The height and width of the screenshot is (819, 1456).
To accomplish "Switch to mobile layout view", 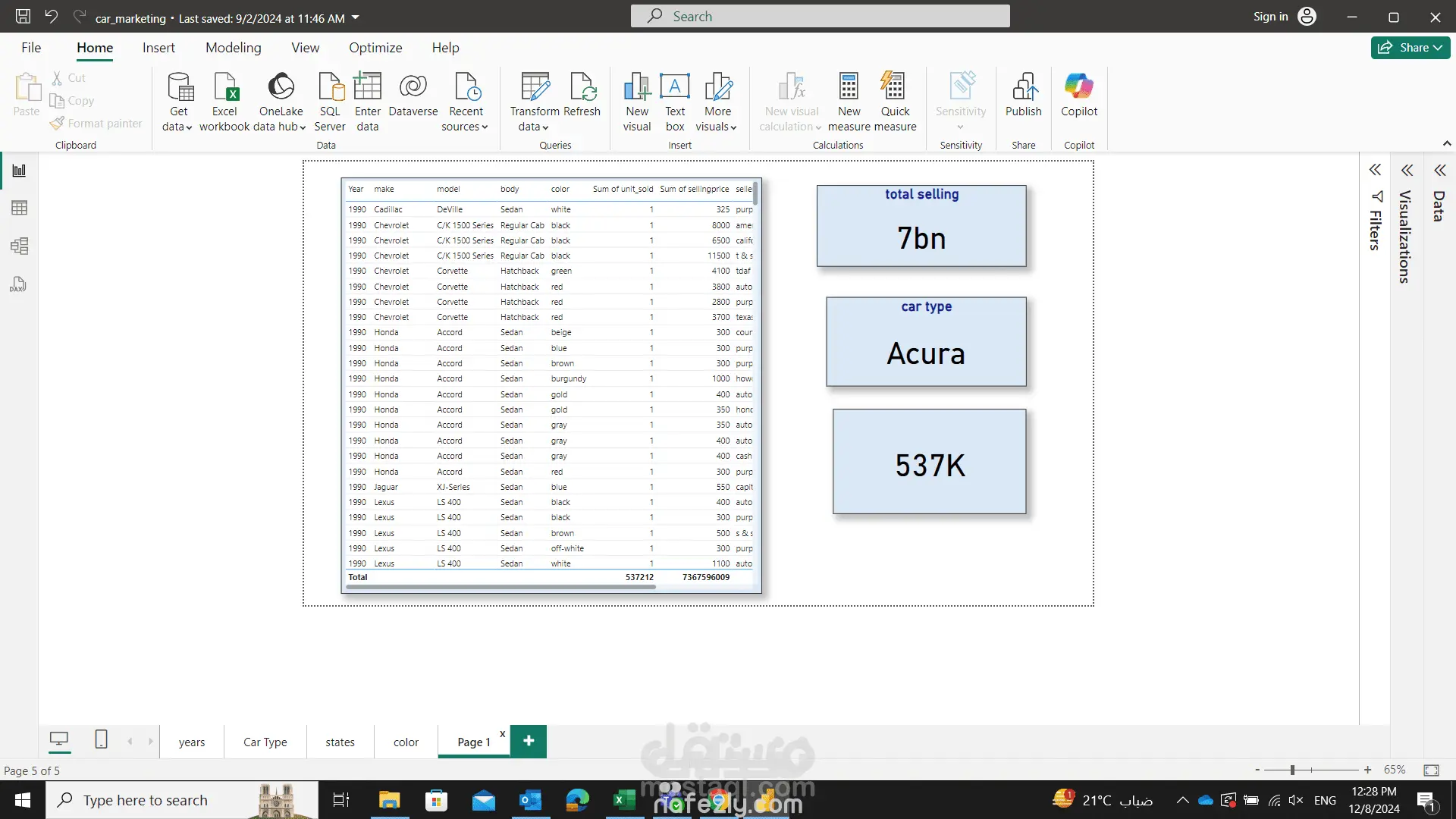I will point(101,739).
